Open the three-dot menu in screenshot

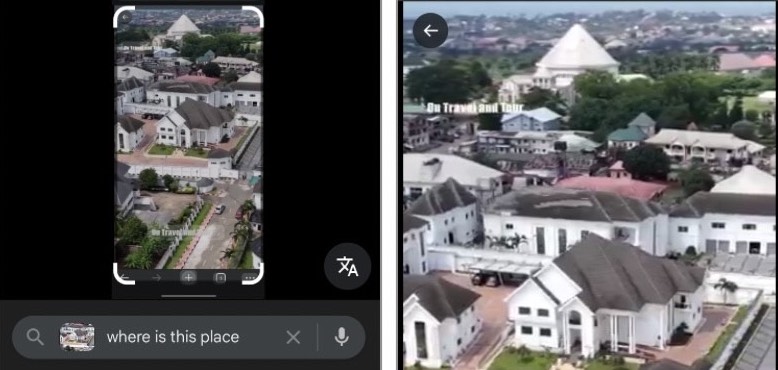click(250, 278)
